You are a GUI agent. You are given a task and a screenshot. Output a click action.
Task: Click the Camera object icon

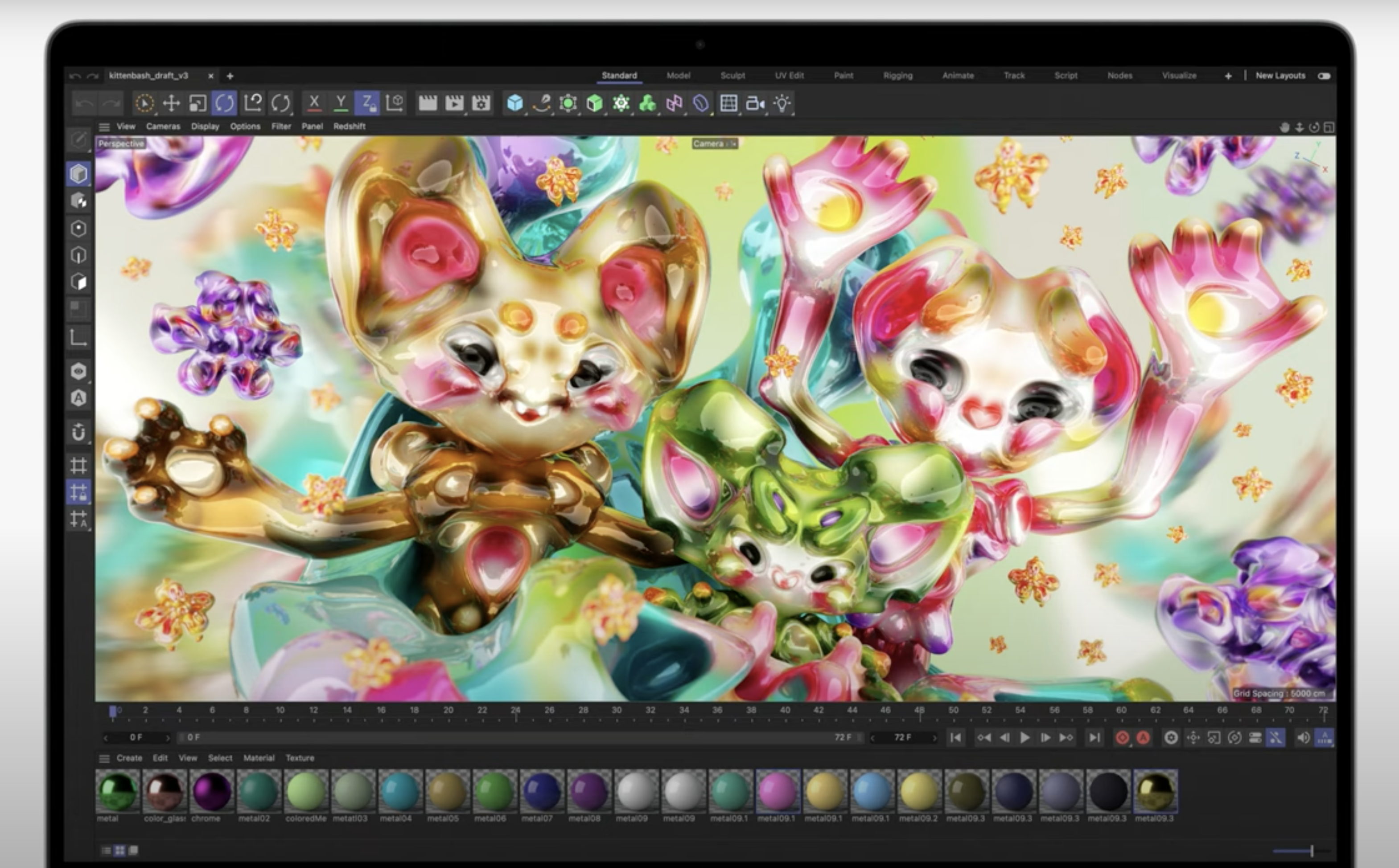755,103
